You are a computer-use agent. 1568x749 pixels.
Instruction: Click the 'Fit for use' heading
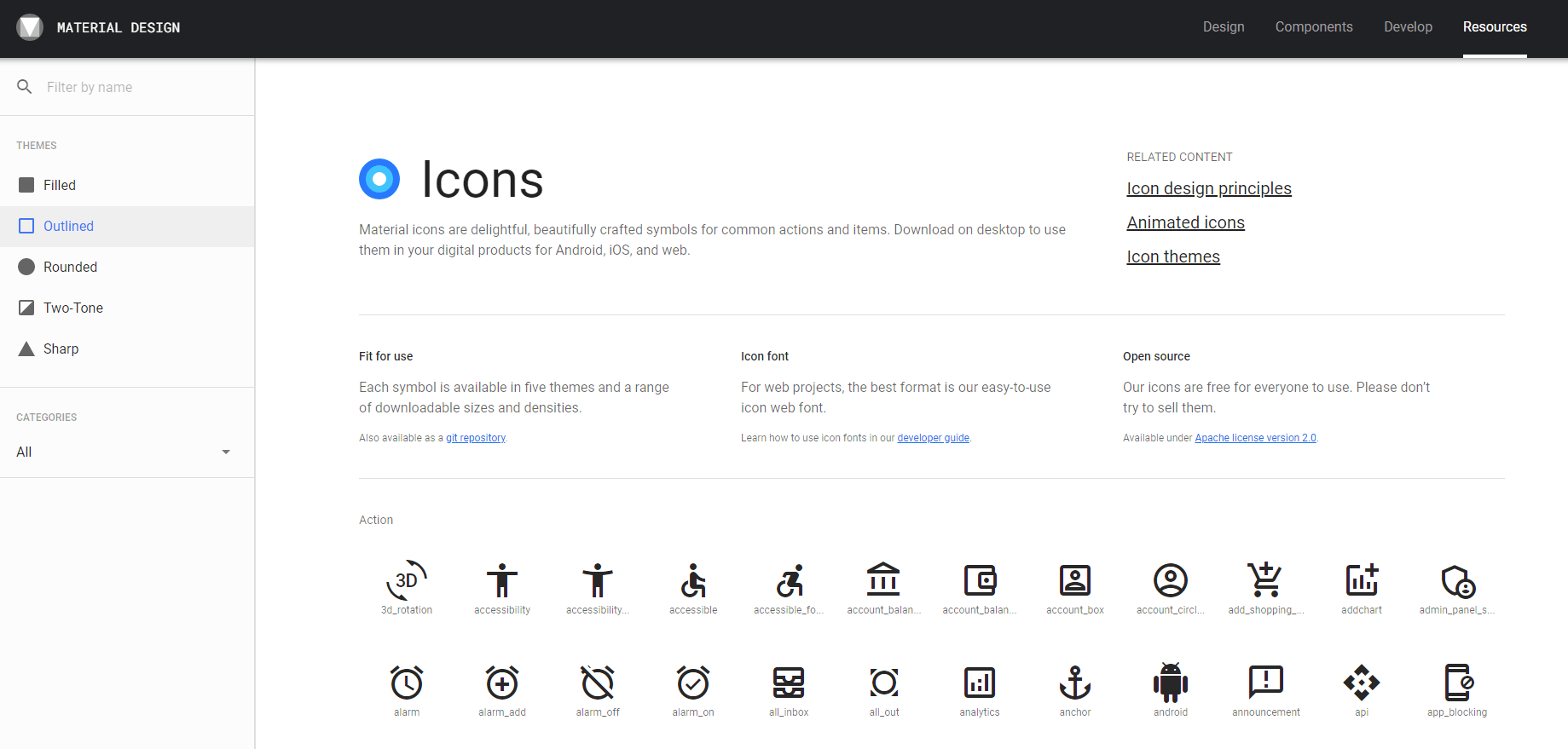385,356
